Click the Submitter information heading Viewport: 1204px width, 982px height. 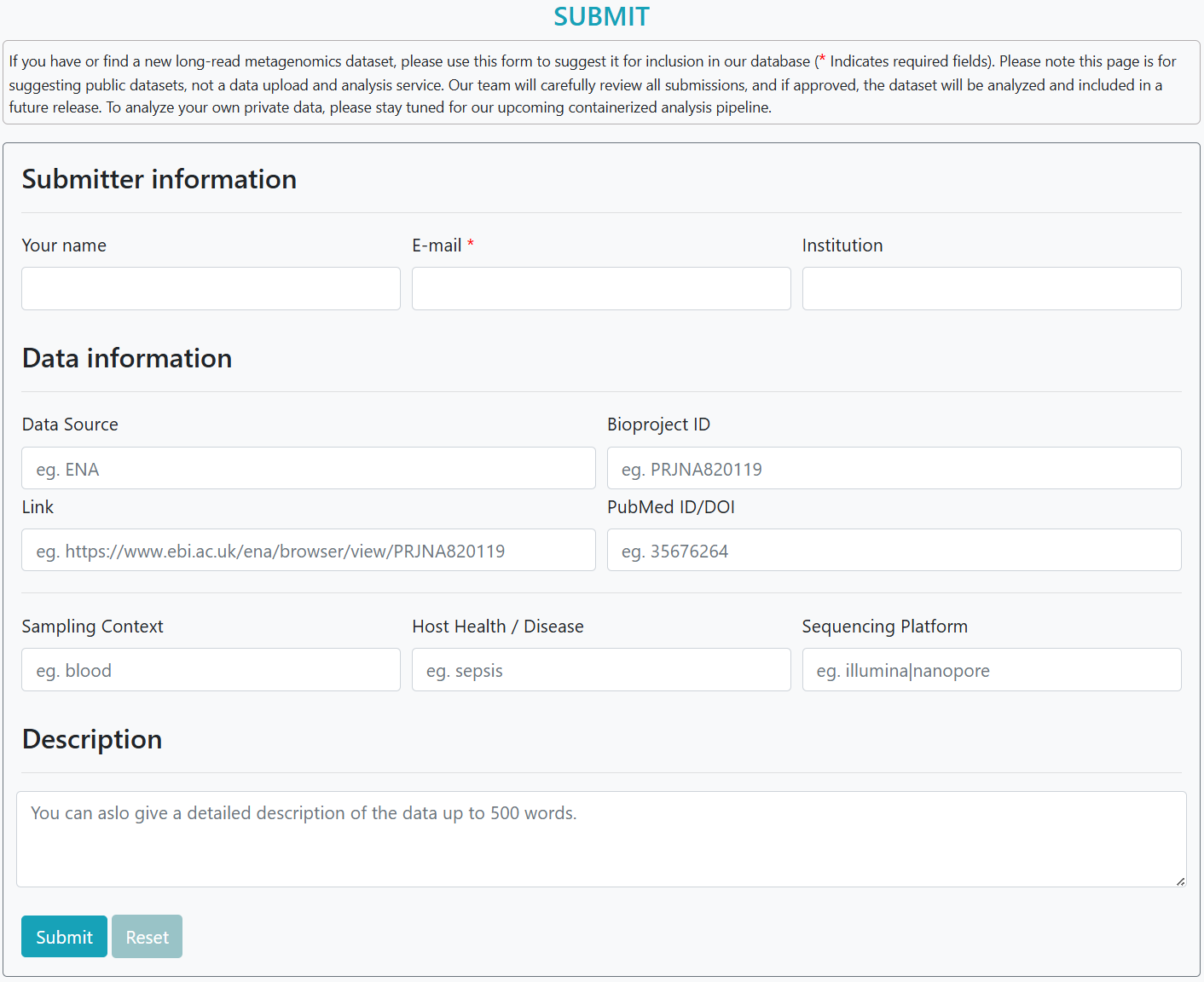click(x=159, y=180)
